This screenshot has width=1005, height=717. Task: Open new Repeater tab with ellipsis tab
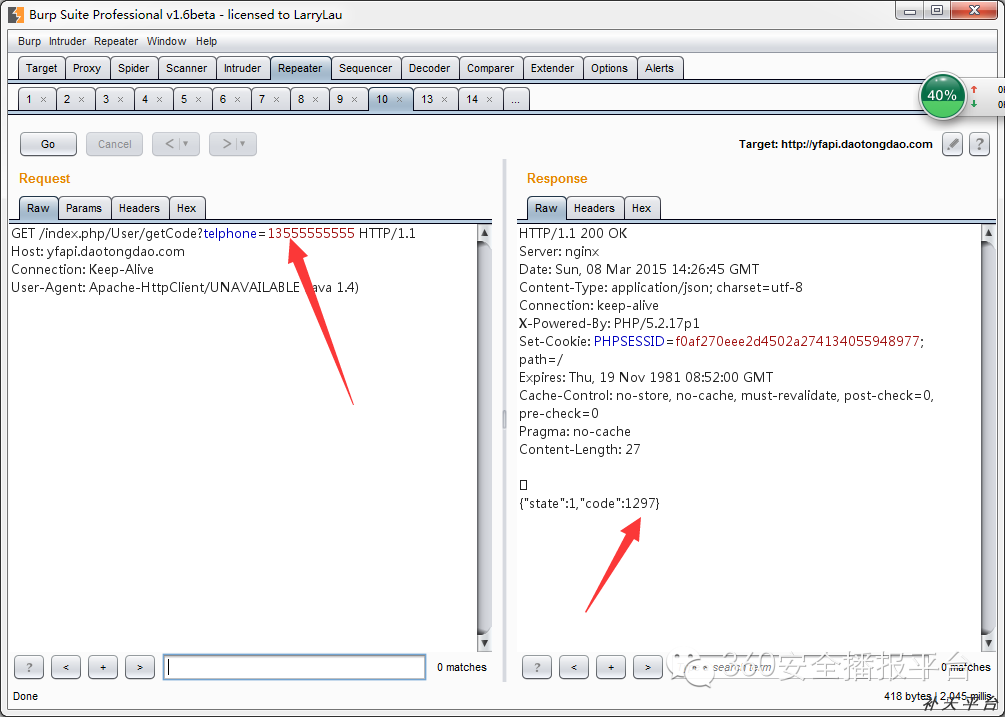pos(516,99)
